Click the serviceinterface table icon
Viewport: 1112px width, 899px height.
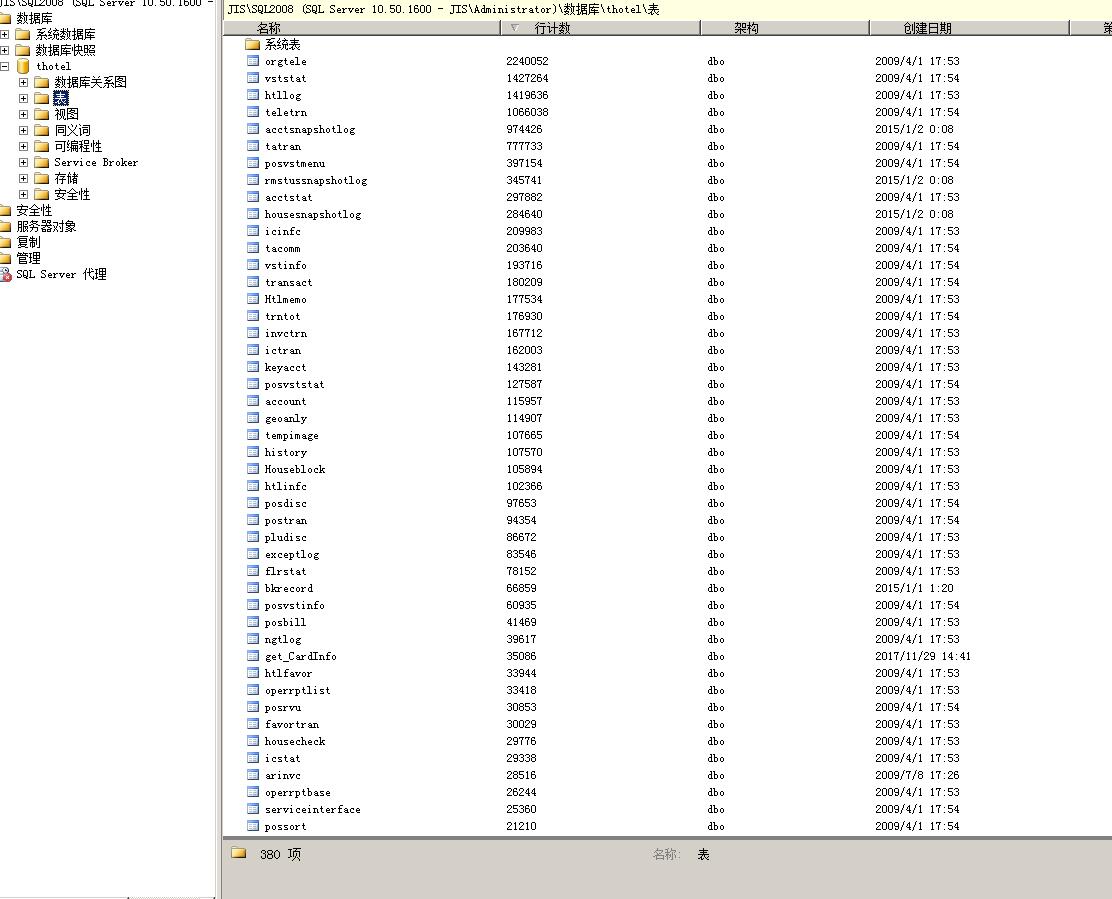(x=253, y=809)
